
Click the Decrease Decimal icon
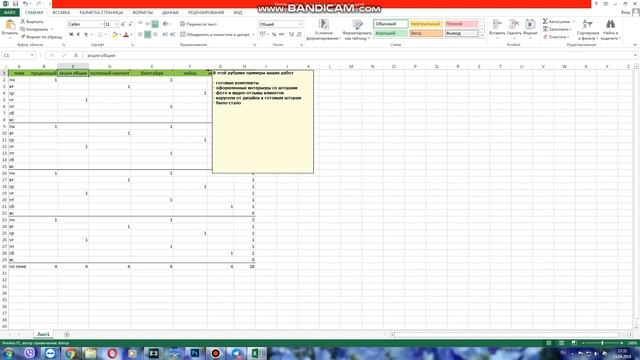299,35
